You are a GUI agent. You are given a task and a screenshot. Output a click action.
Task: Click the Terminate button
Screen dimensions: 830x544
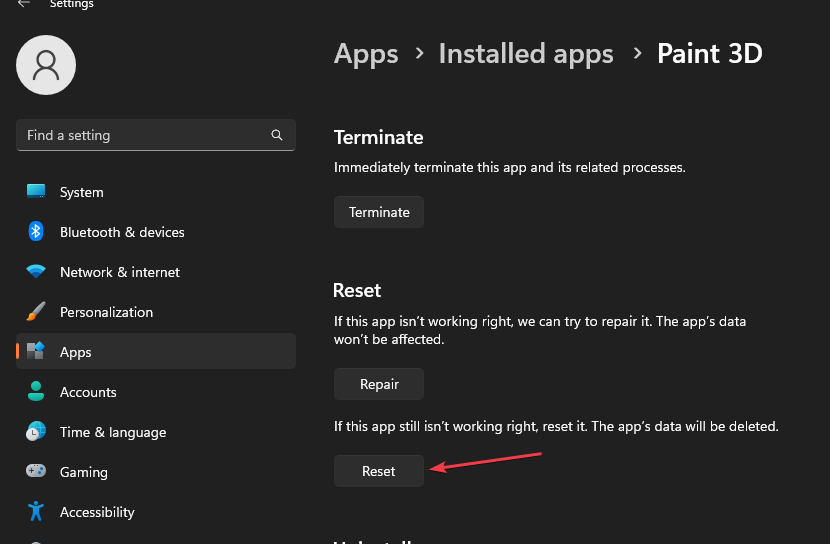[379, 212]
